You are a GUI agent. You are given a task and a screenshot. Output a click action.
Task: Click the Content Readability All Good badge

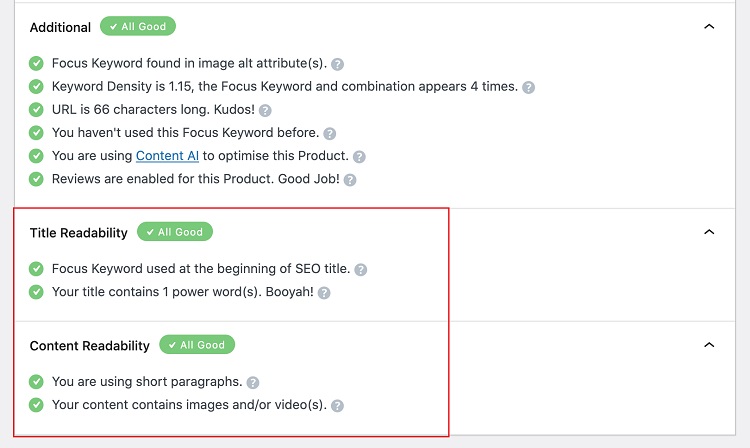point(197,345)
